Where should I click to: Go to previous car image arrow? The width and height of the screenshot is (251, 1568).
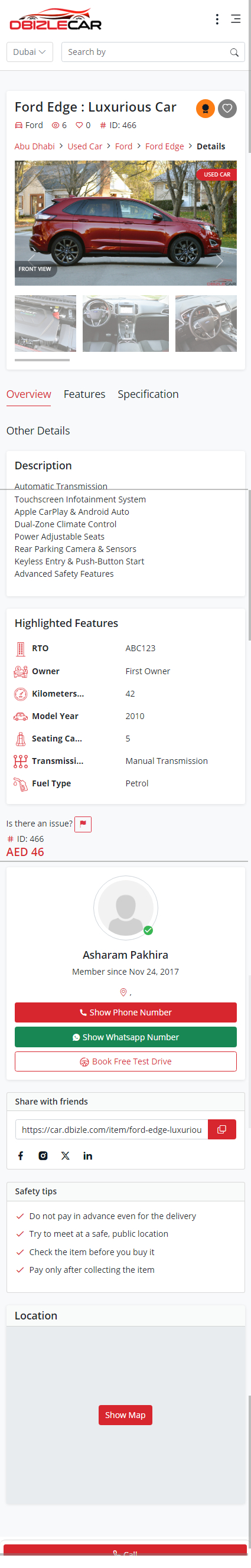click(32, 257)
